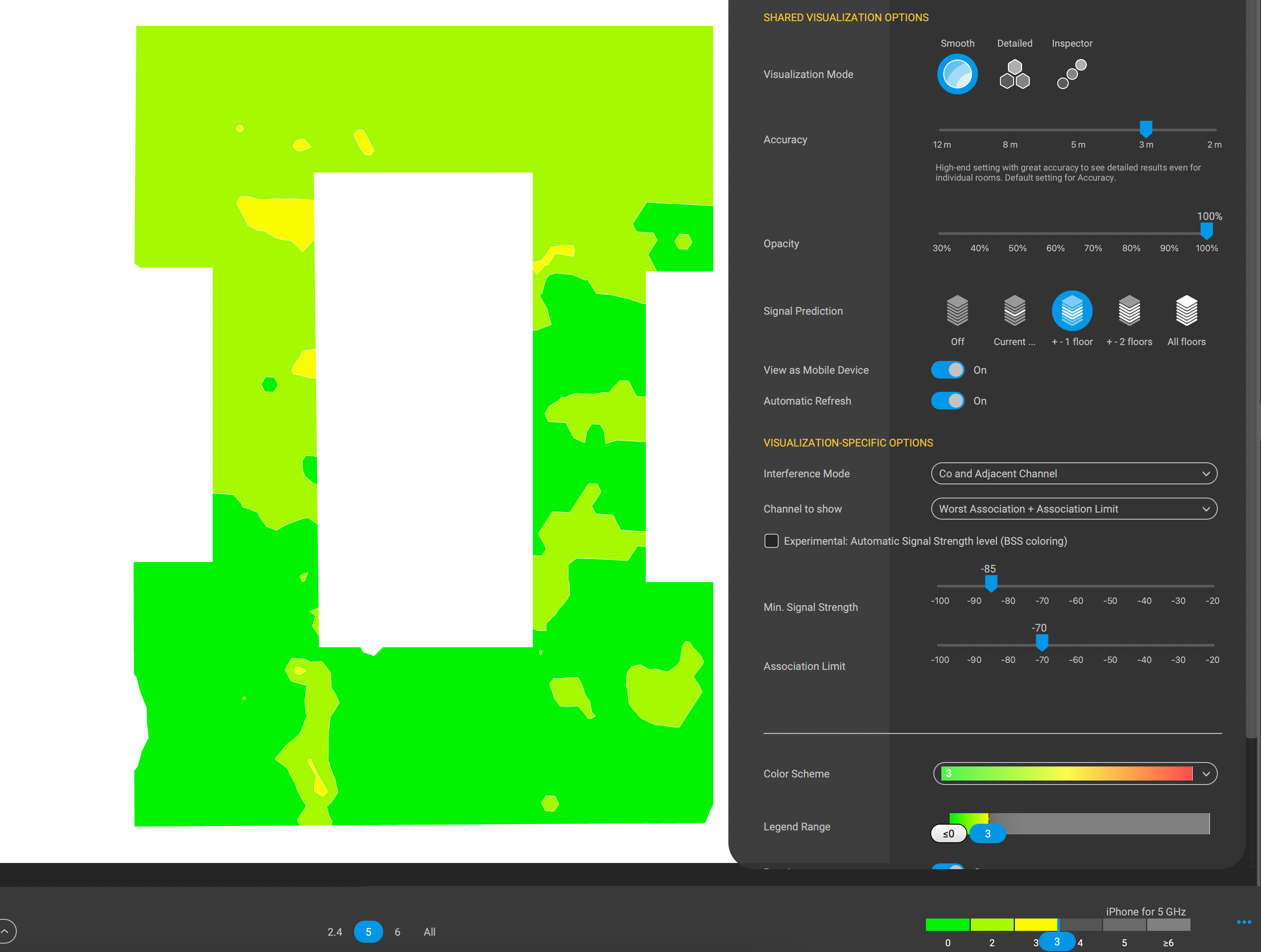Select All floors signal prediction
This screenshot has width=1261, height=952.
pyautogui.click(x=1186, y=311)
